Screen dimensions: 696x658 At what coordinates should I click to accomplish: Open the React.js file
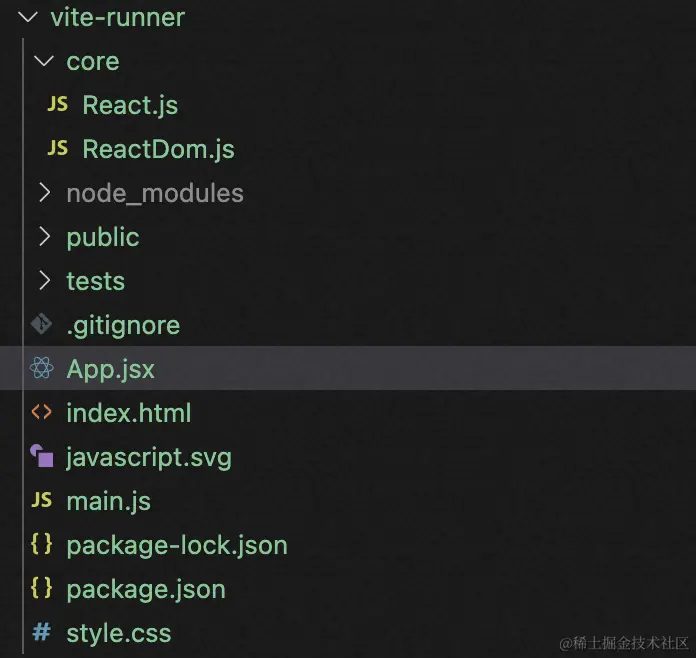[x=130, y=106]
